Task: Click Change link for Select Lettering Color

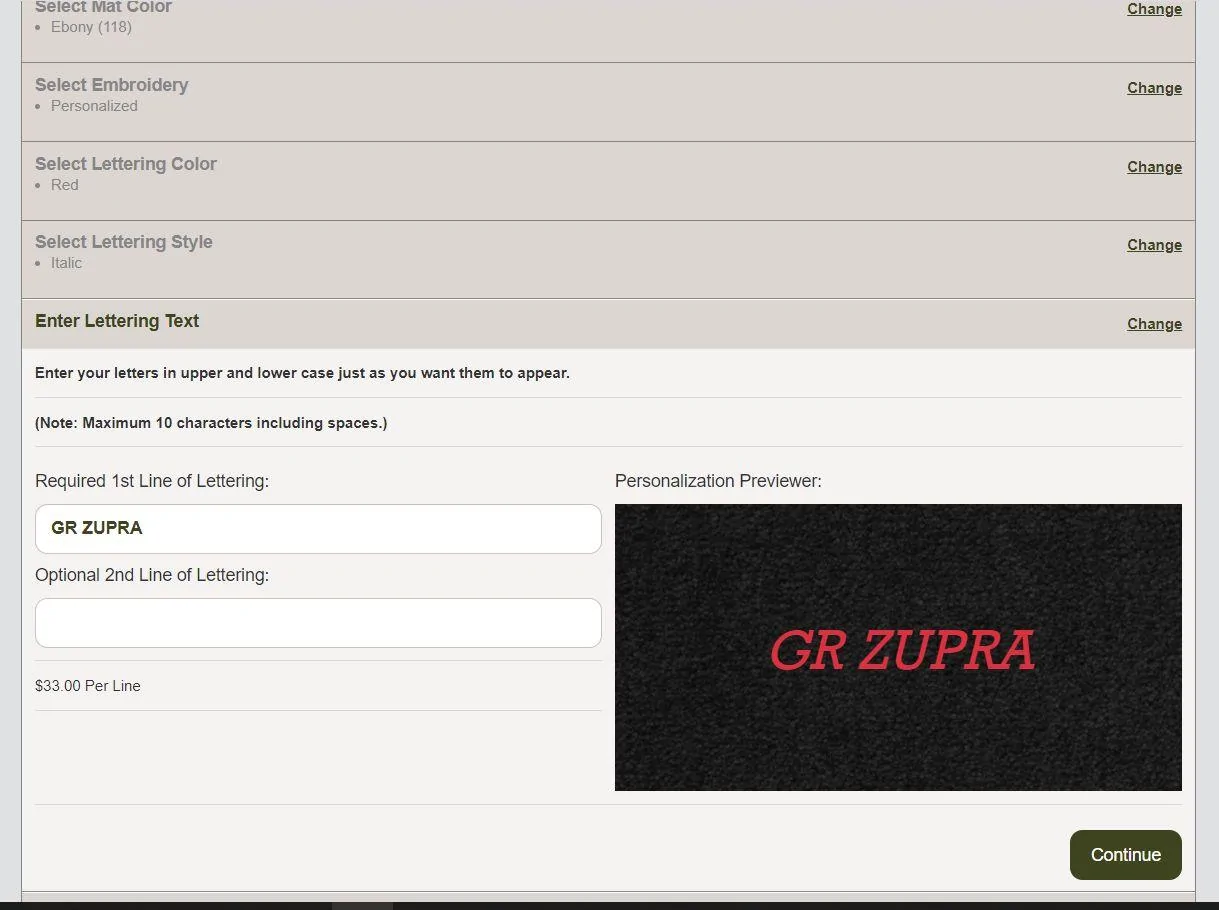Action: tap(1154, 167)
